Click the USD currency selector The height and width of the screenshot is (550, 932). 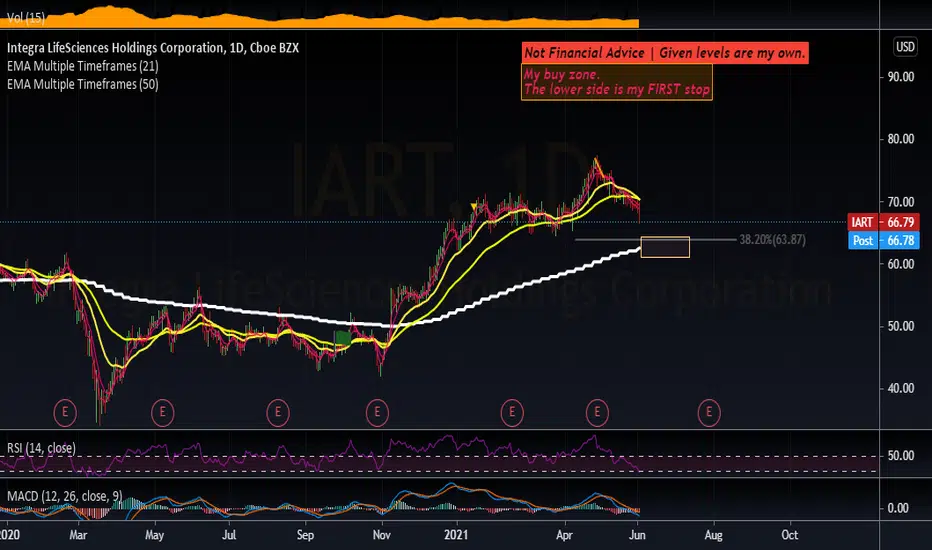pos(905,47)
